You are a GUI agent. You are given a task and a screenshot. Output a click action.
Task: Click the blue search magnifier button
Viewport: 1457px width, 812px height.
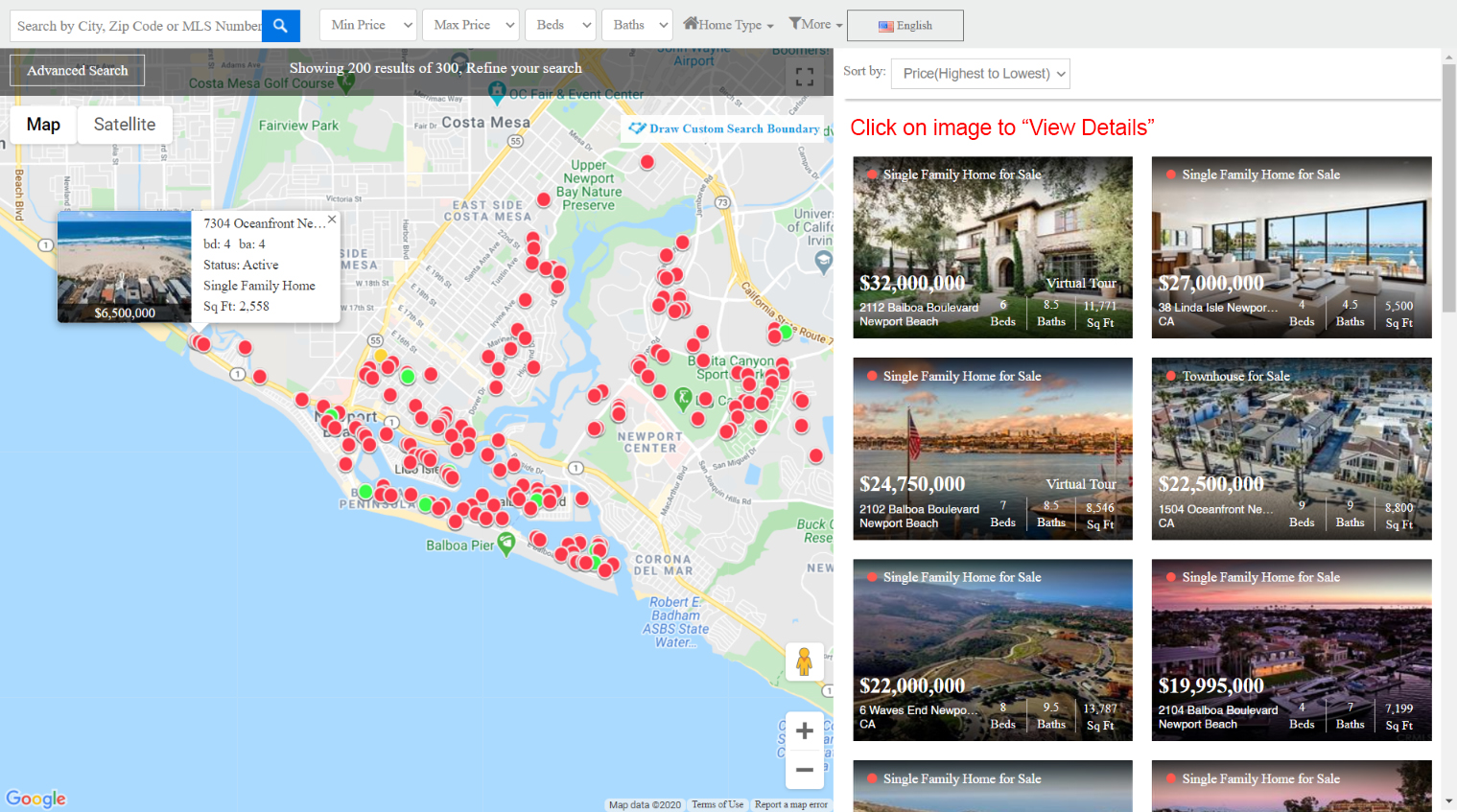[280, 26]
